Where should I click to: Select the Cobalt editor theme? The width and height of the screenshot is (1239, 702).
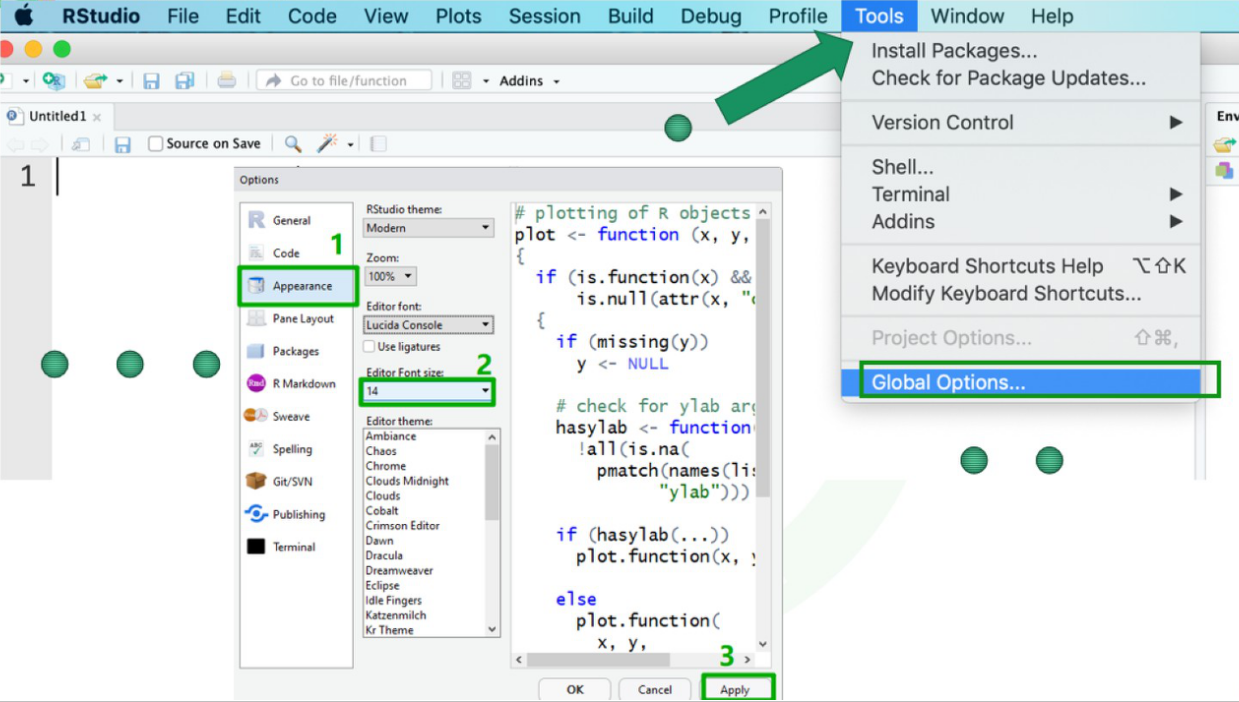382,510
